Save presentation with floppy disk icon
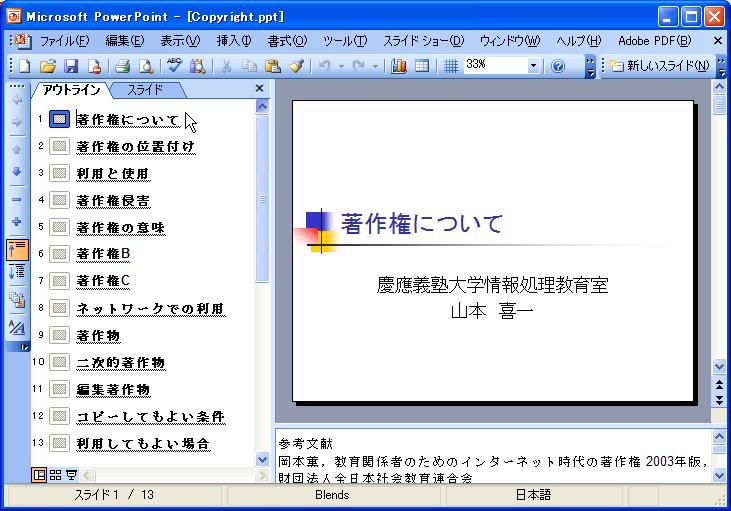The image size is (731, 511). pyautogui.click(x=71, y=66)
